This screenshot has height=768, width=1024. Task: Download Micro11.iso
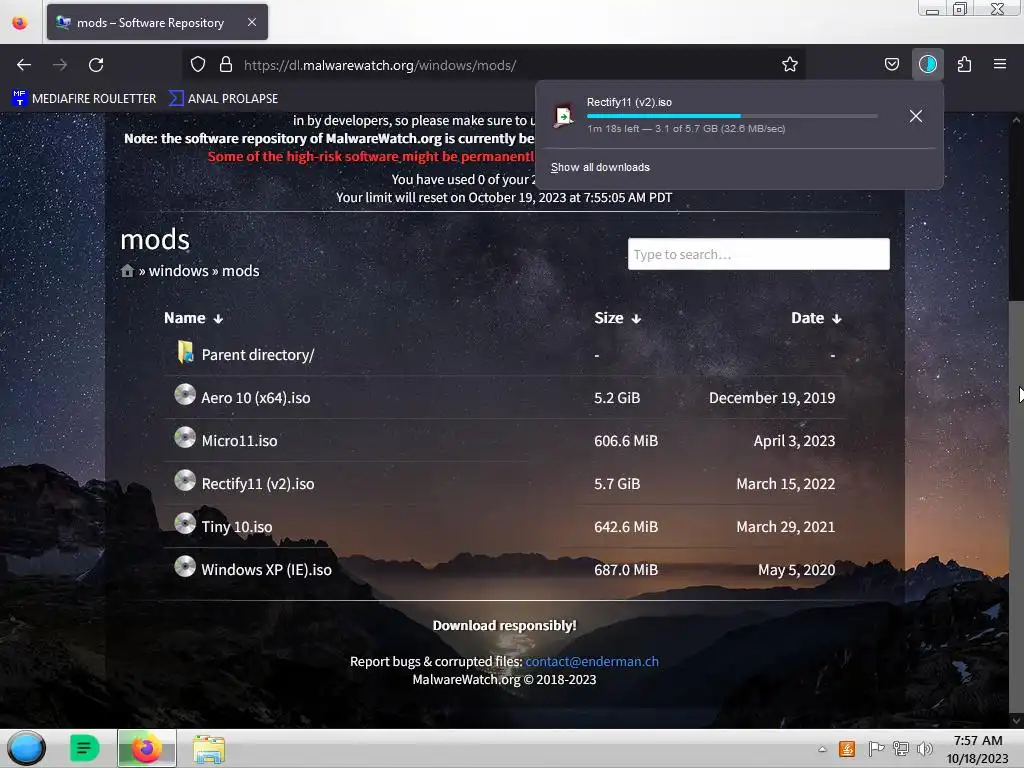239,441
